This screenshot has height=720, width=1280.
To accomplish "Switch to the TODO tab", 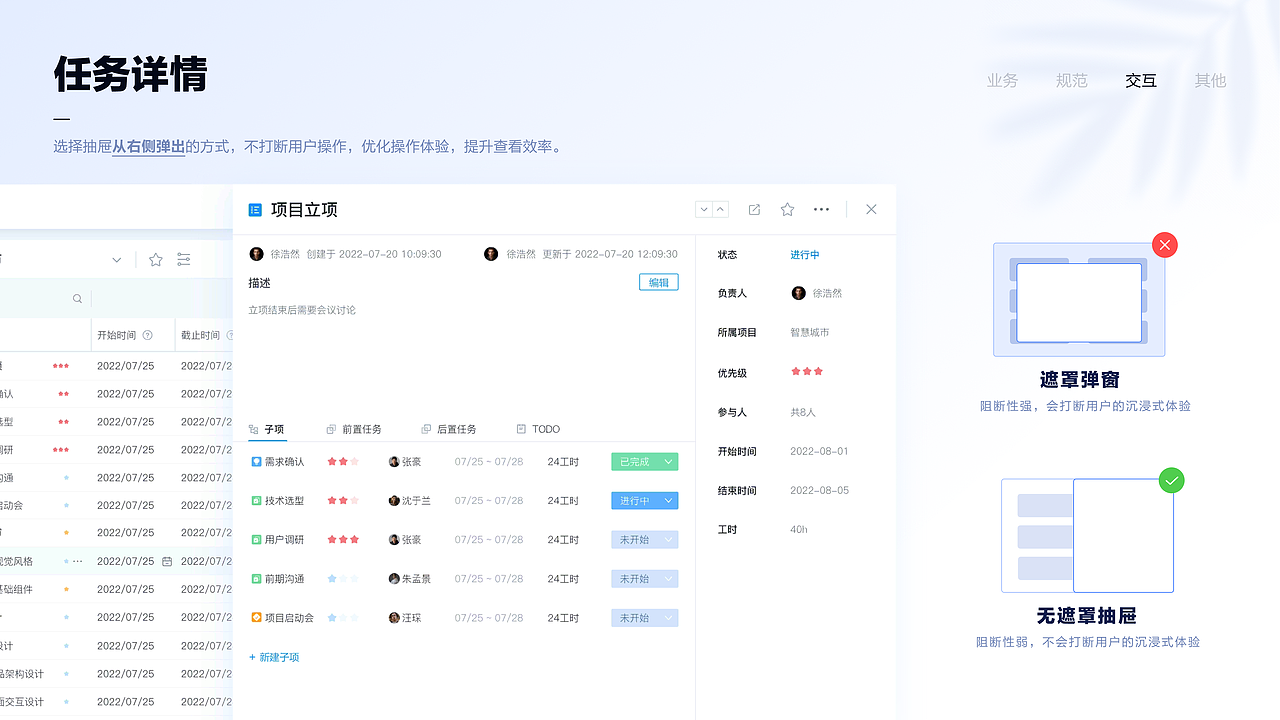I will click(538, 429).
